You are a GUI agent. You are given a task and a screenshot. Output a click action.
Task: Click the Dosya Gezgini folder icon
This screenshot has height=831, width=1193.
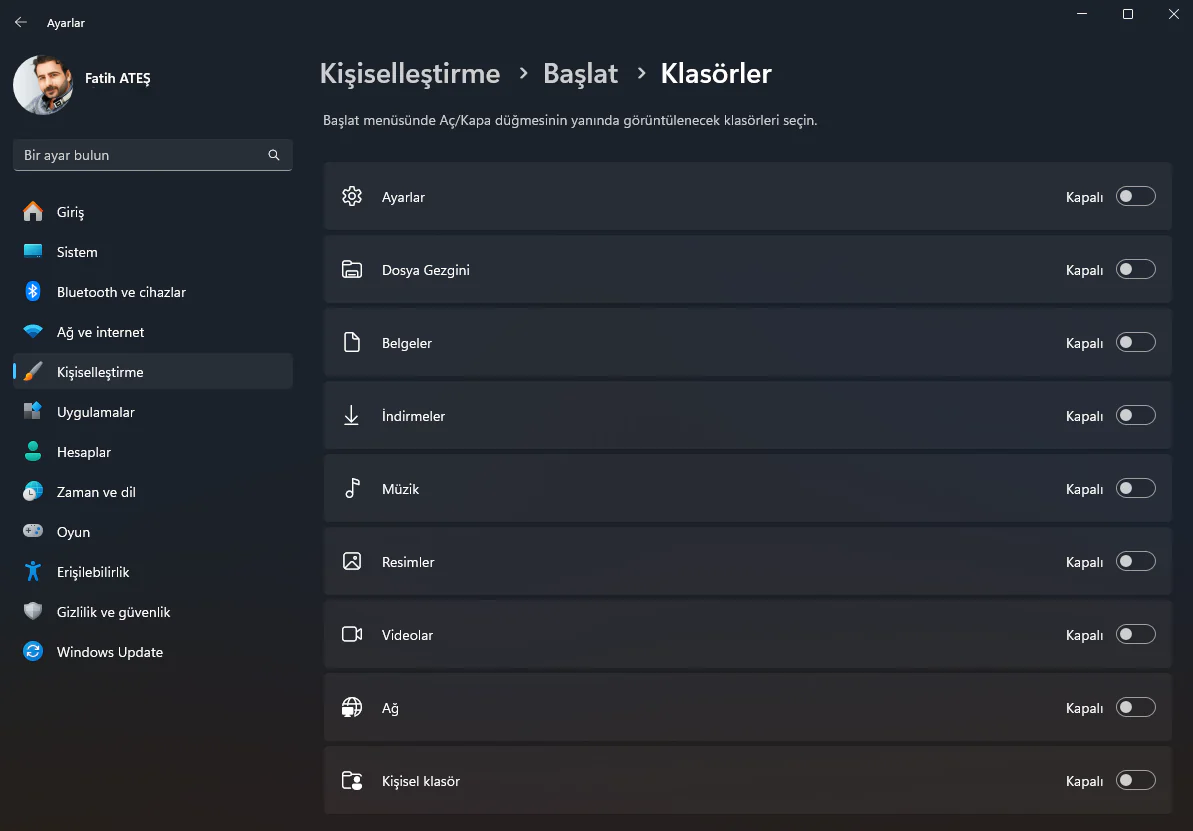click(352, 269)
